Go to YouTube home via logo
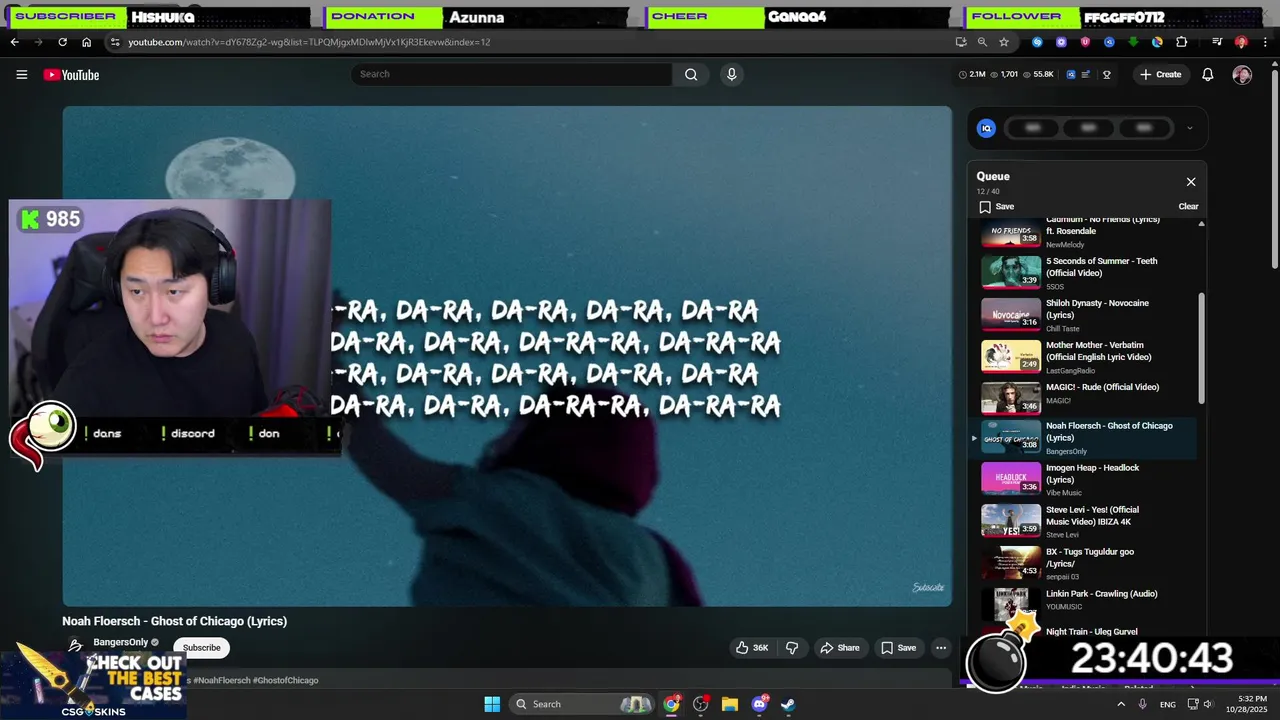1280x720 pixels. (71, 74)
